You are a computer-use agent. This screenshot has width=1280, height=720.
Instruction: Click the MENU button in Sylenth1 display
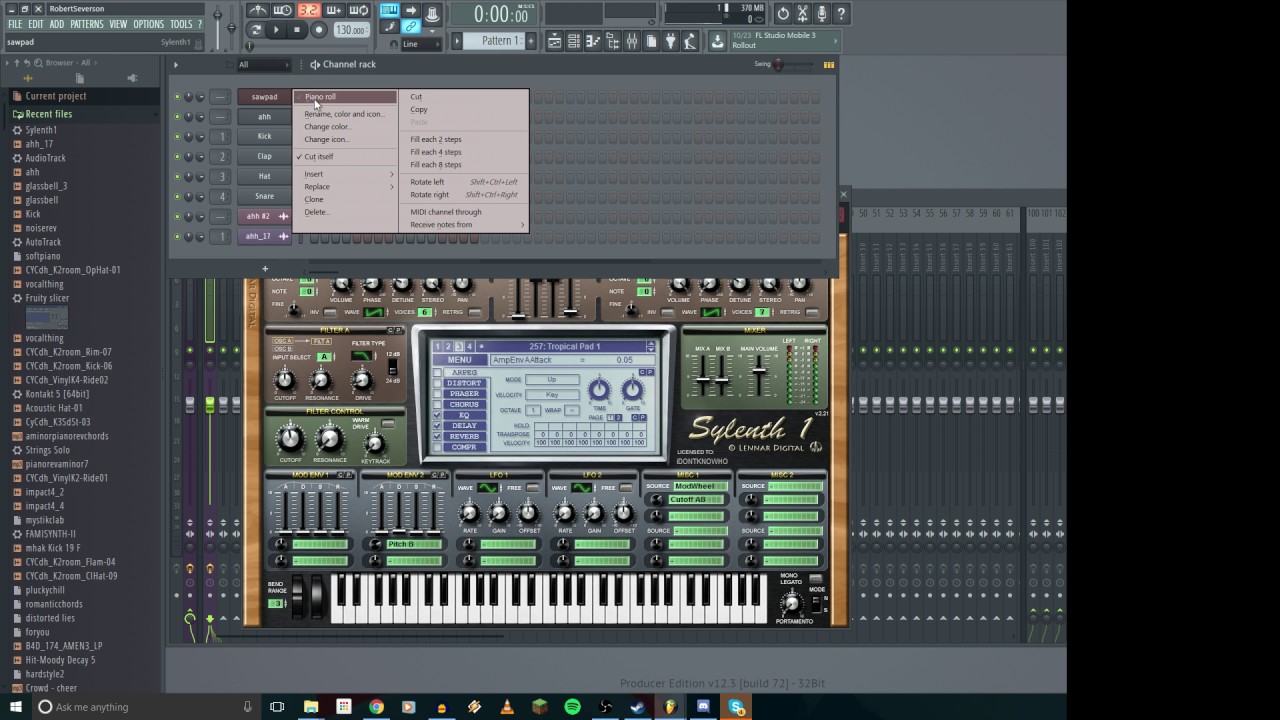coord(460,360)
